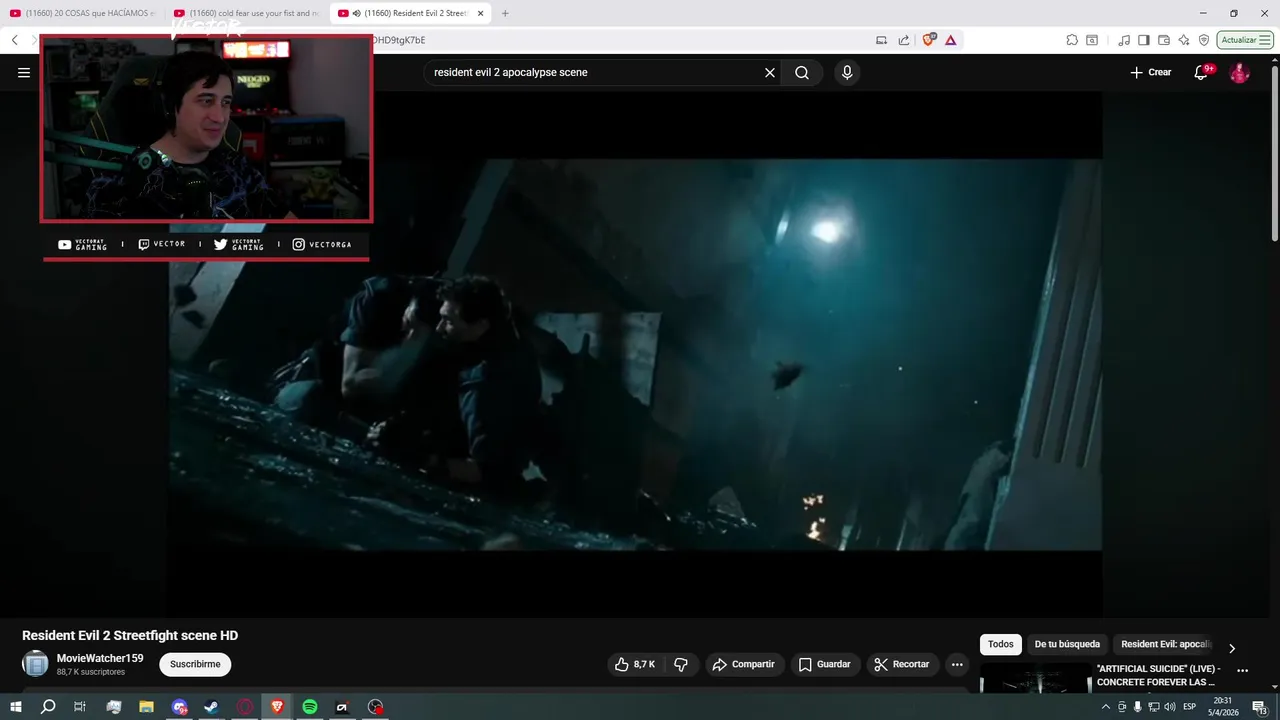
Task: Select the Resident Evil: apocalypse chip
Action: pos(1165,645)
